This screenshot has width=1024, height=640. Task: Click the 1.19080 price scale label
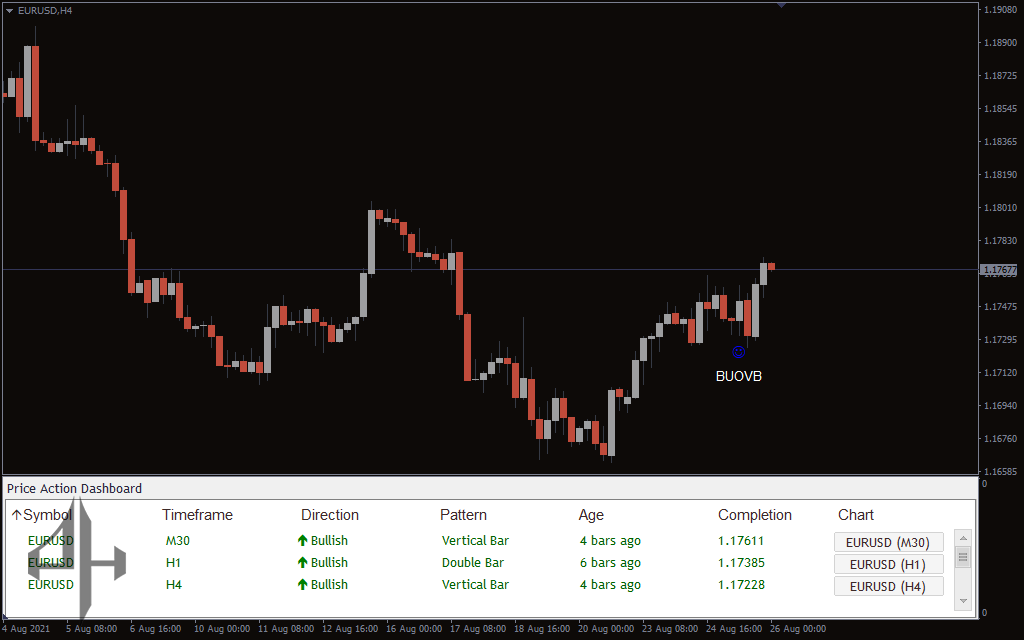(x=1000, y=9)
